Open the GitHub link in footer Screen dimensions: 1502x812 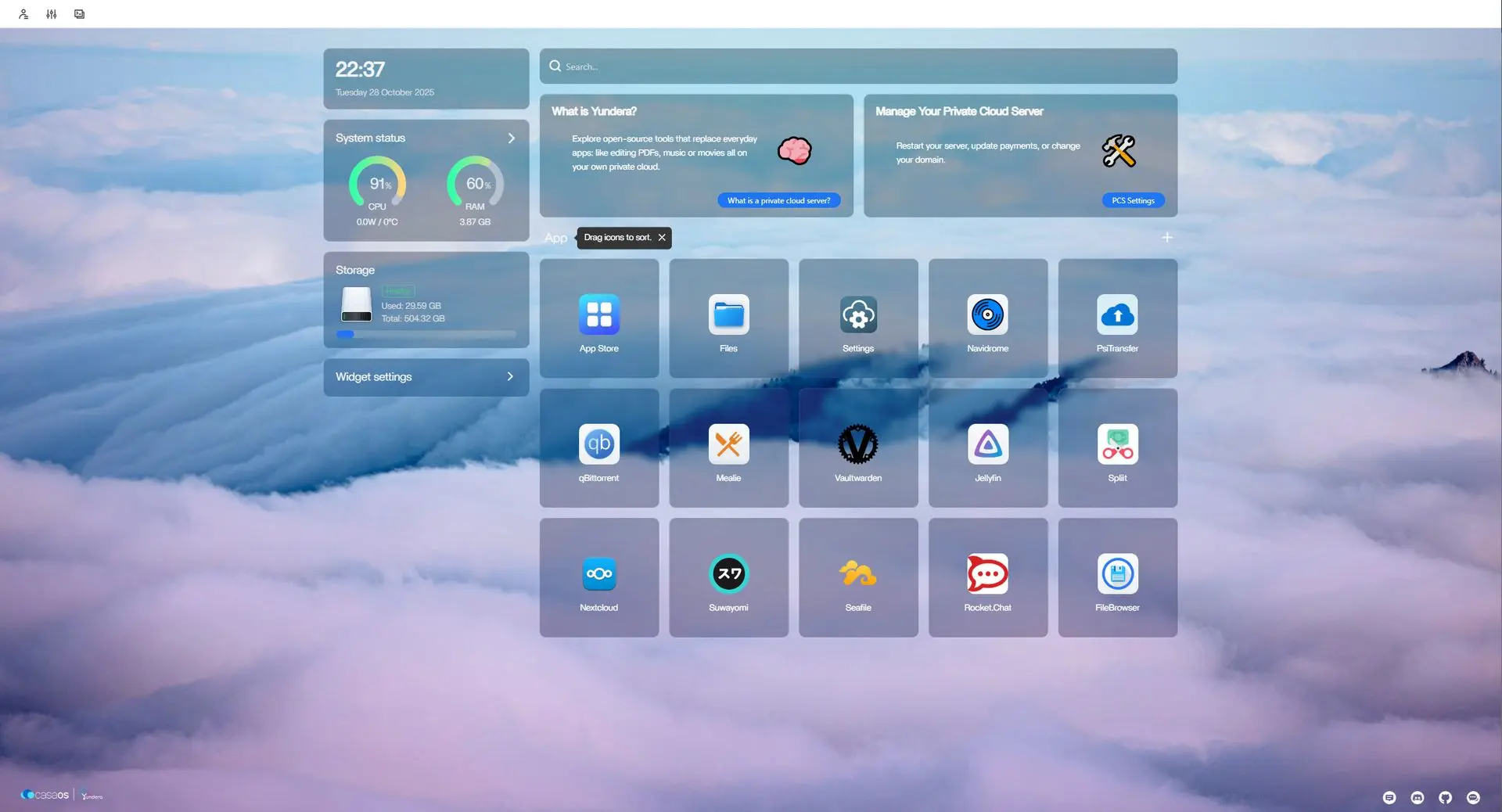pyautogui.click(x=1445, y=798)
